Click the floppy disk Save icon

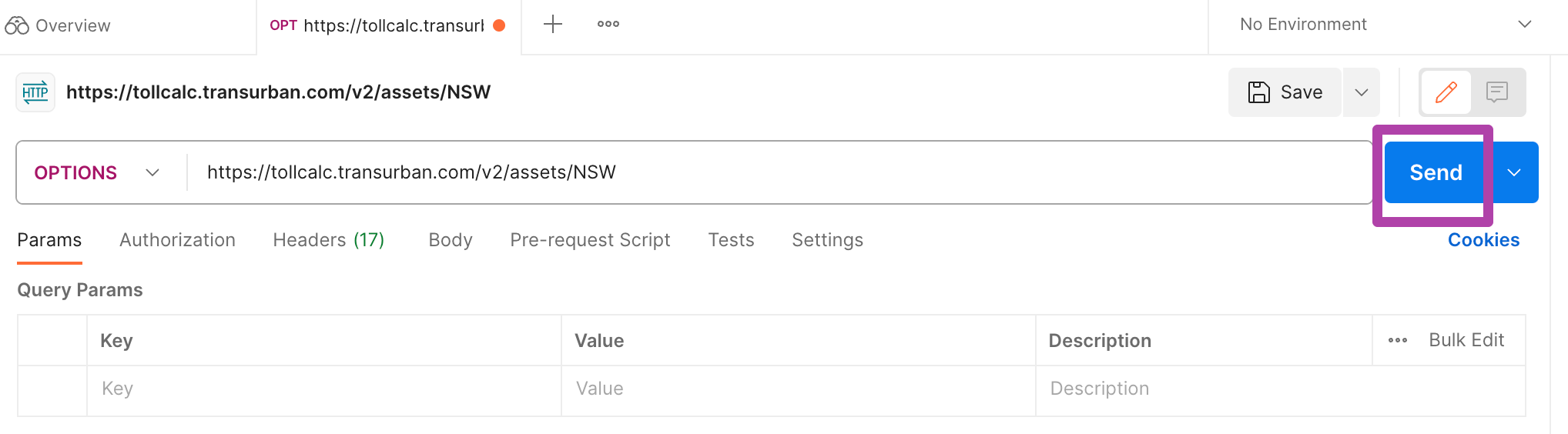(x=1259, y=92)
